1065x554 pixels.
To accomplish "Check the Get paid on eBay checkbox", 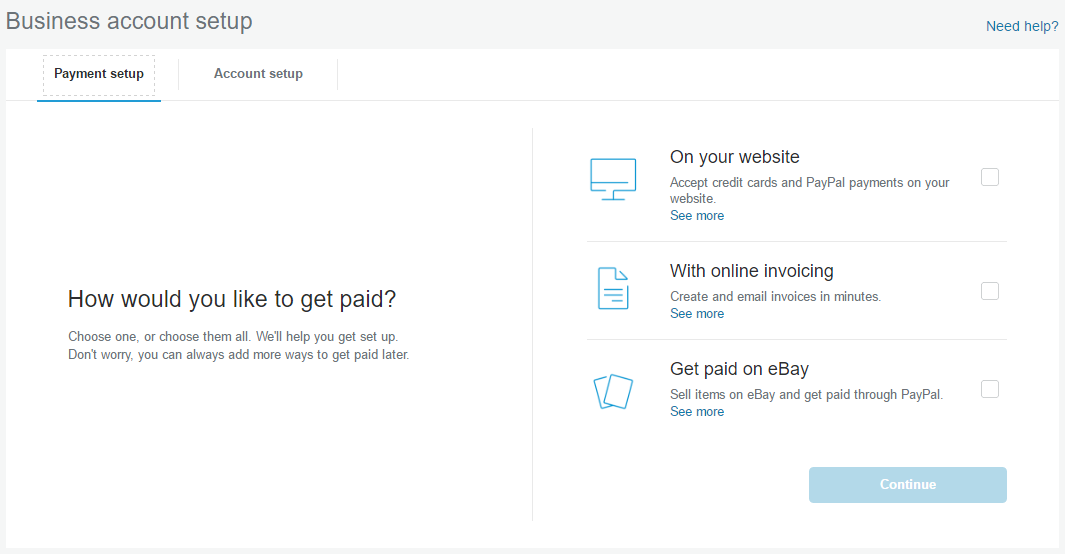I will (990, 389).
